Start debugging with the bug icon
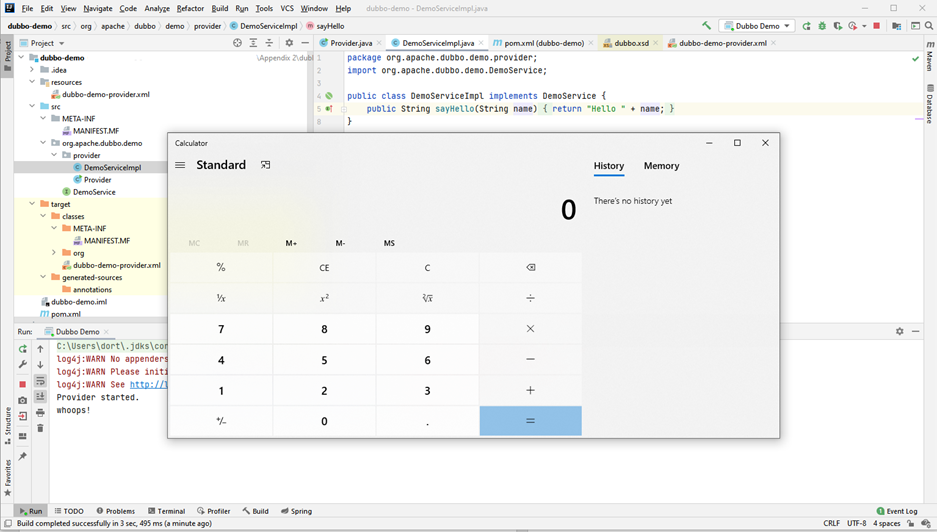The height and width of the screenshot is (532, 937). point(822,26)
